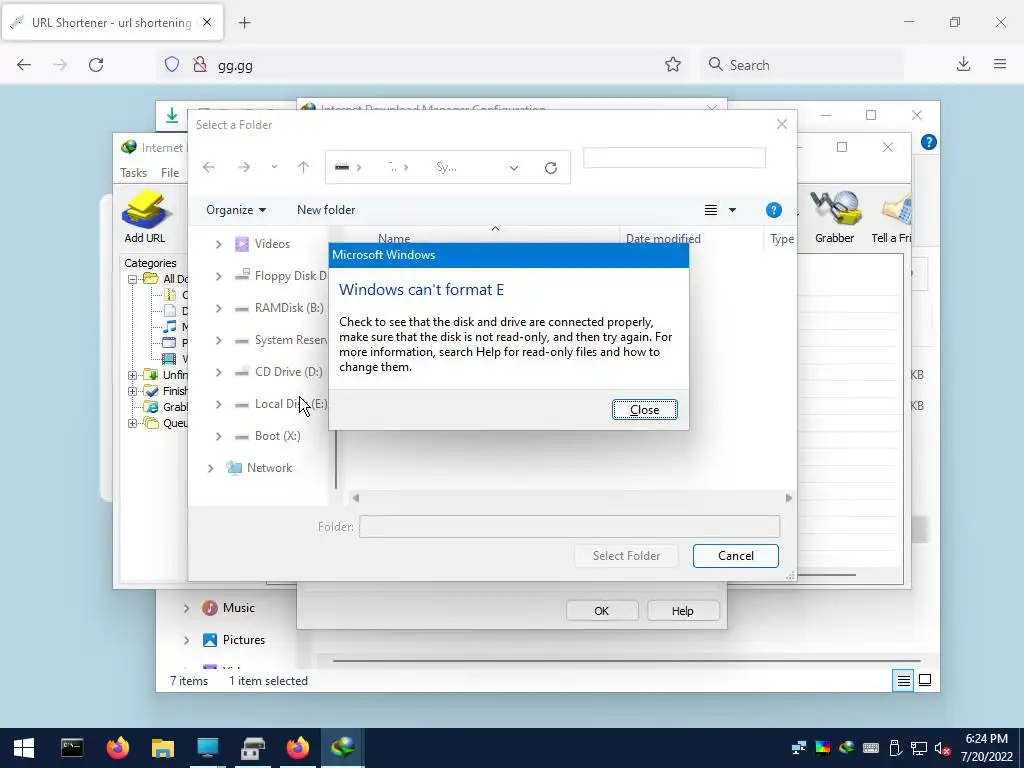
Task: Open the File menu in IDM
Action: [x=170, y=173]
